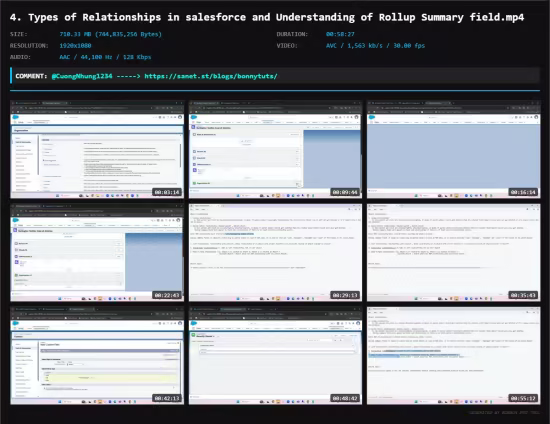Image resolution: width=550 pixels, height=424 pixels.
Task: Click the SIZE: label
Action: point(19,34)
